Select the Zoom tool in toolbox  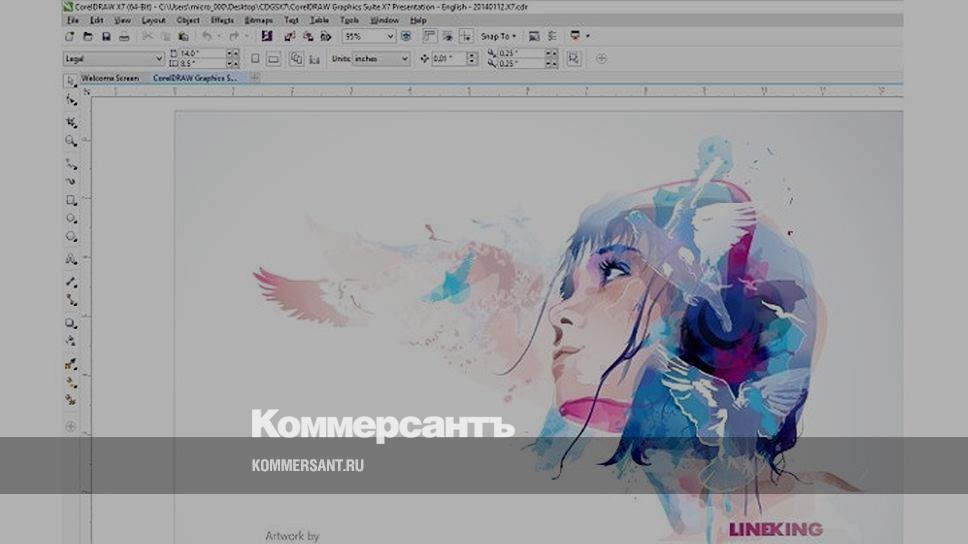click(71, 141)
